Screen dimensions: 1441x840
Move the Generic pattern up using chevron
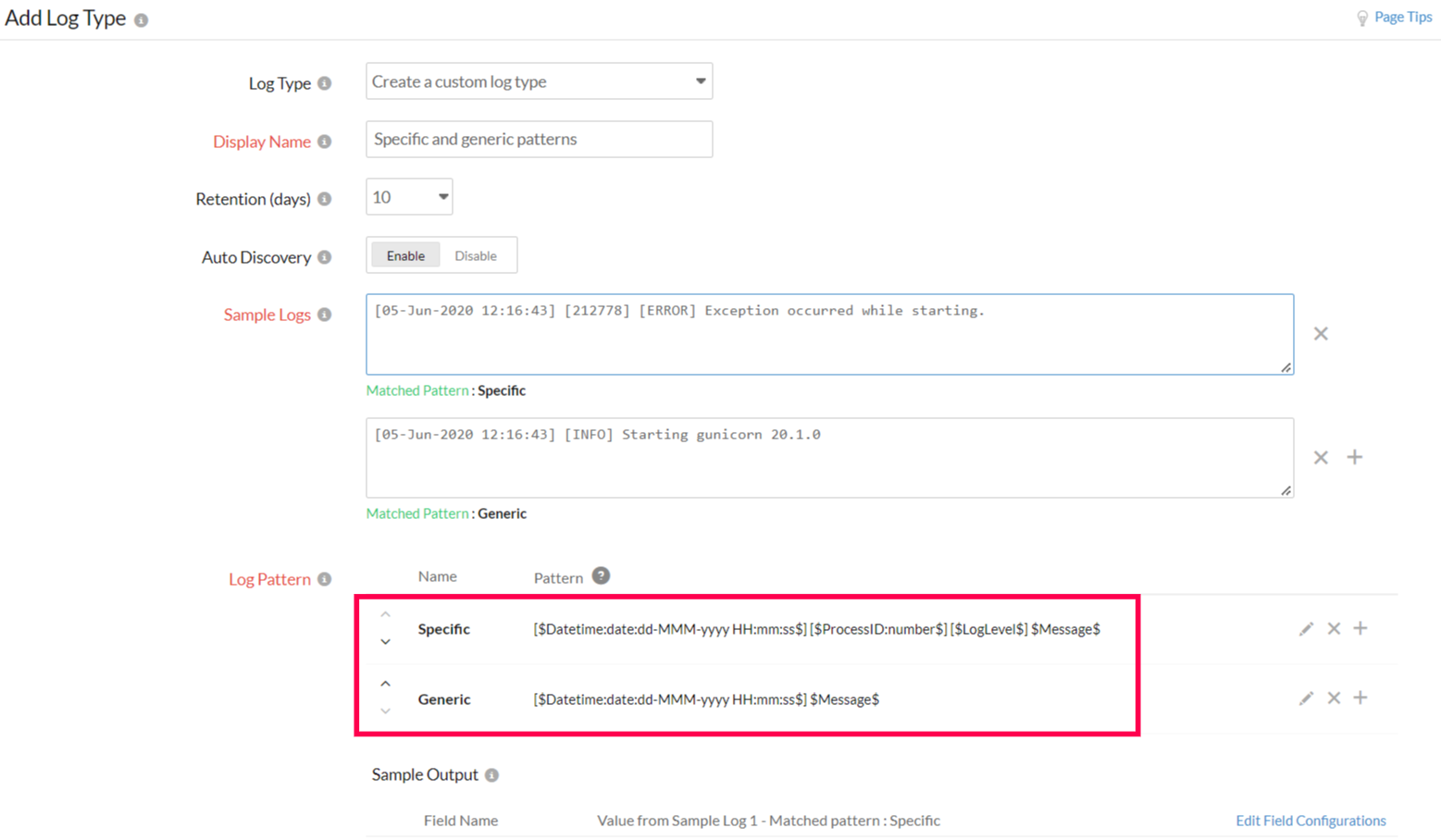[386, 683]
